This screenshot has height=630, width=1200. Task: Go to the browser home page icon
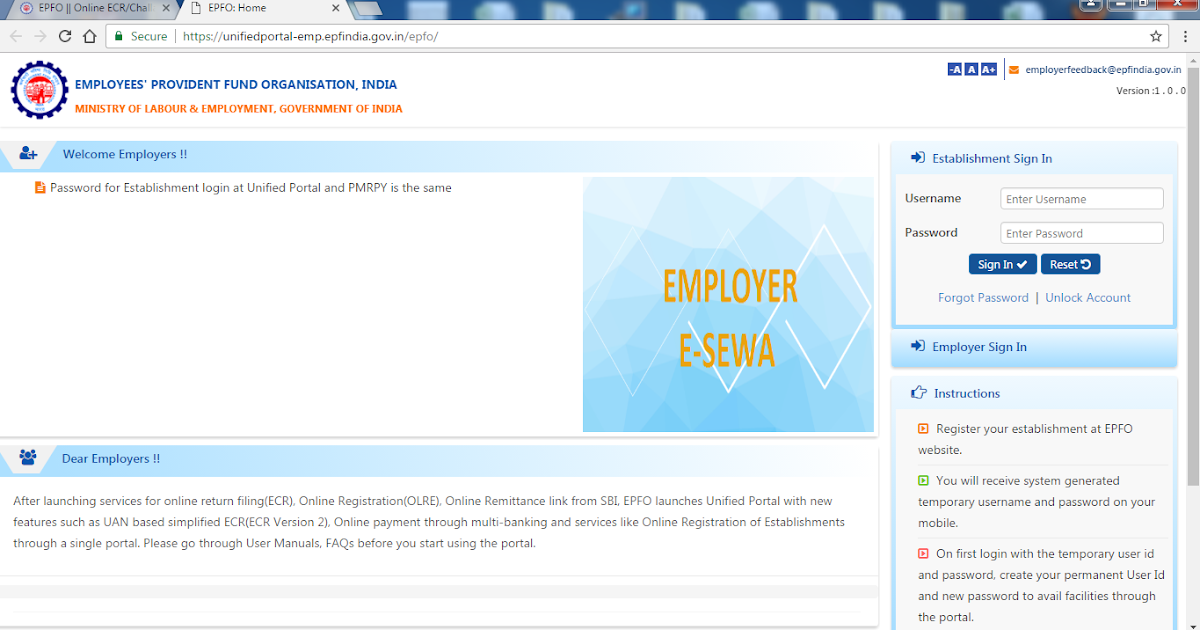pyautogui.click(x=90, y=36)
